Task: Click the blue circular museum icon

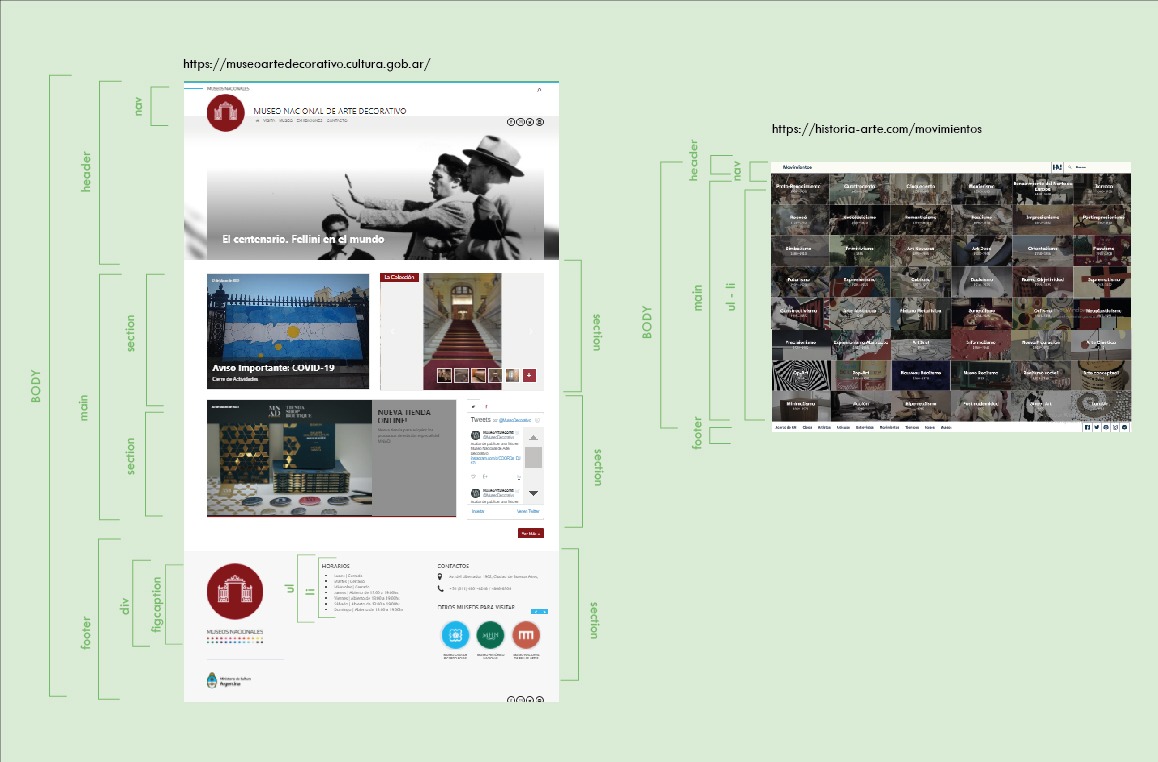Action: point(456,635)
